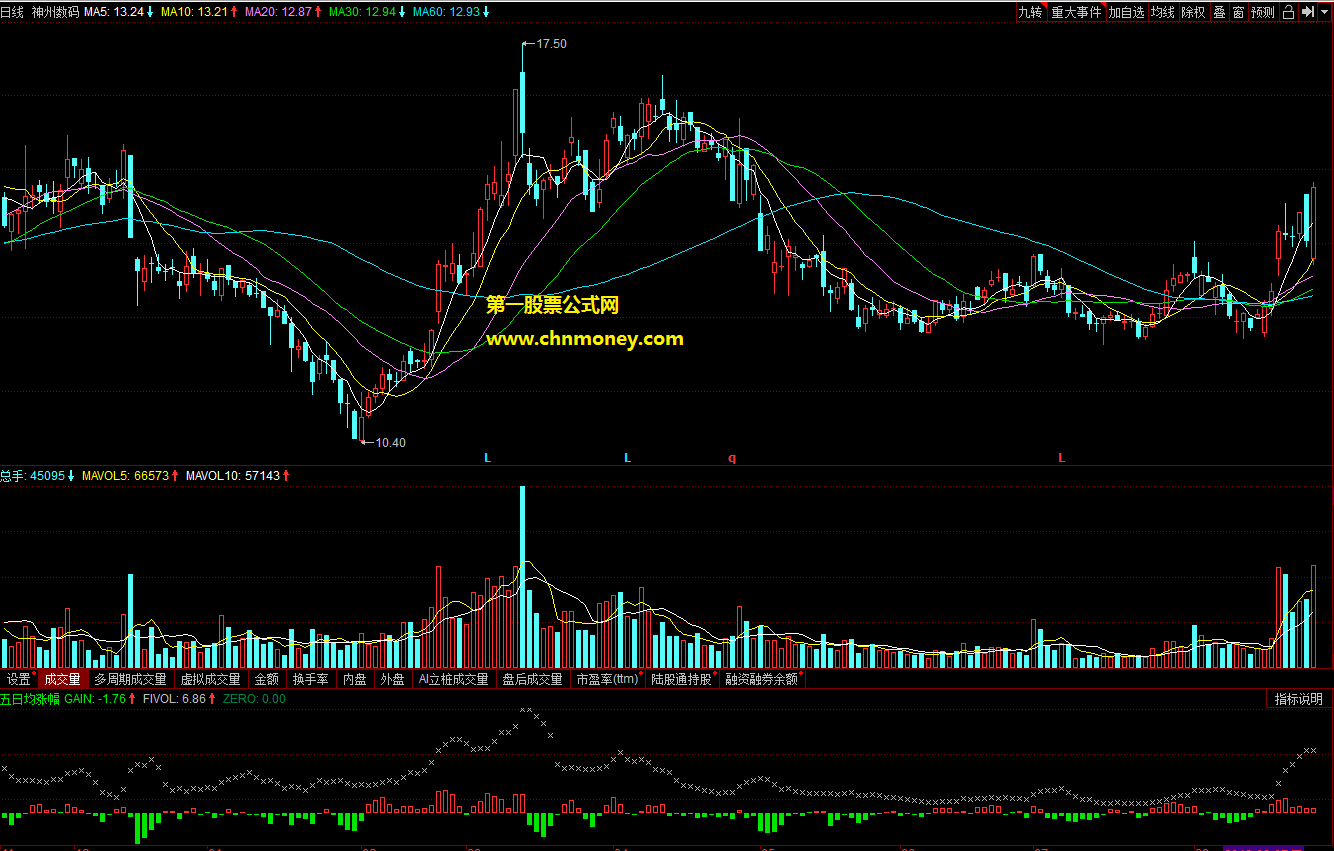1334x851 pixels.
Task: Open the dropdown arrow at top-right corner
Action: tap(1325, 12)
